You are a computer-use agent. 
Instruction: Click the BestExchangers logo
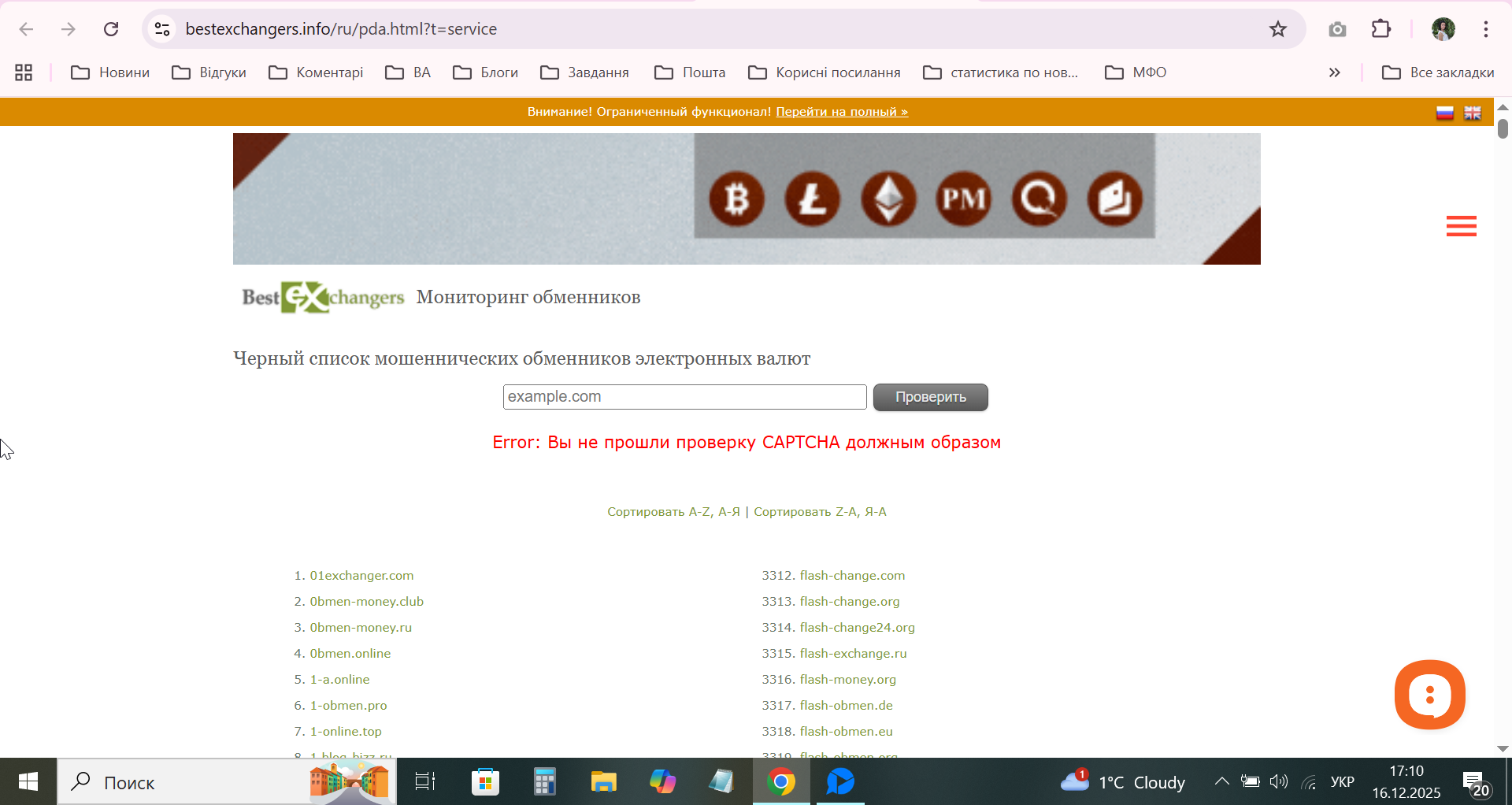(x=323, y=298)
